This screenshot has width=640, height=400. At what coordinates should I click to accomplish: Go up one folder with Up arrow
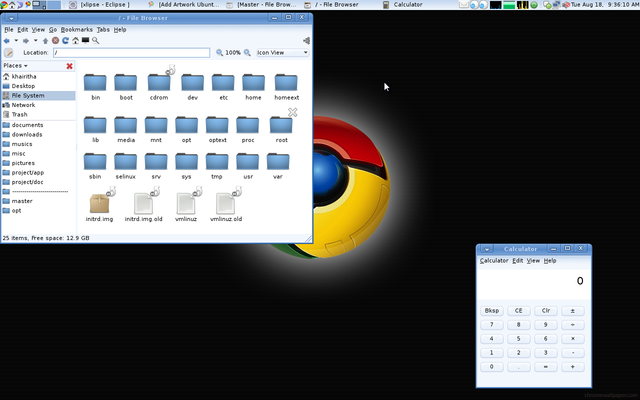point(45,41)
